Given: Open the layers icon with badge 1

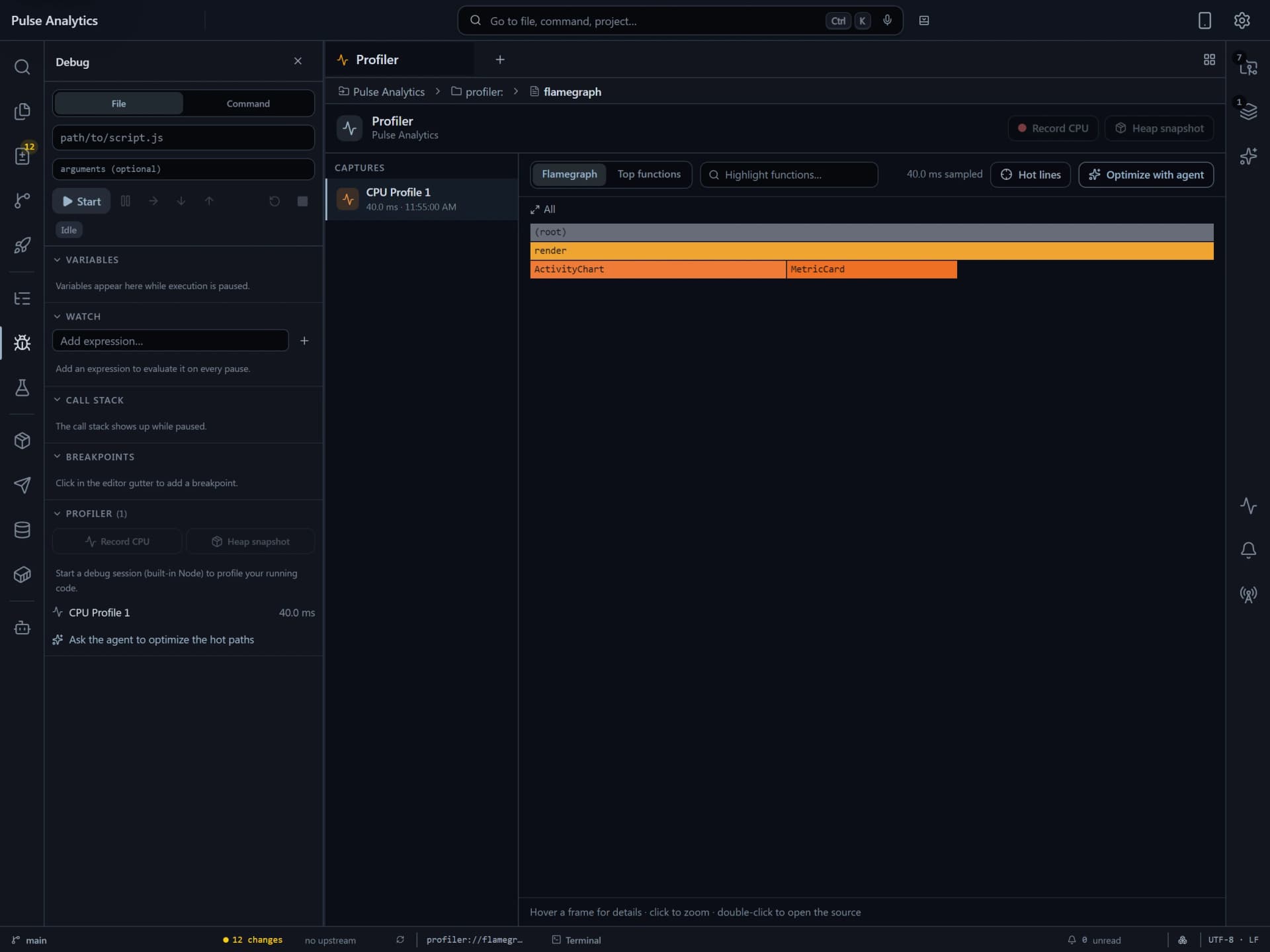Looking at the screenshot, I should [1248, 110].
